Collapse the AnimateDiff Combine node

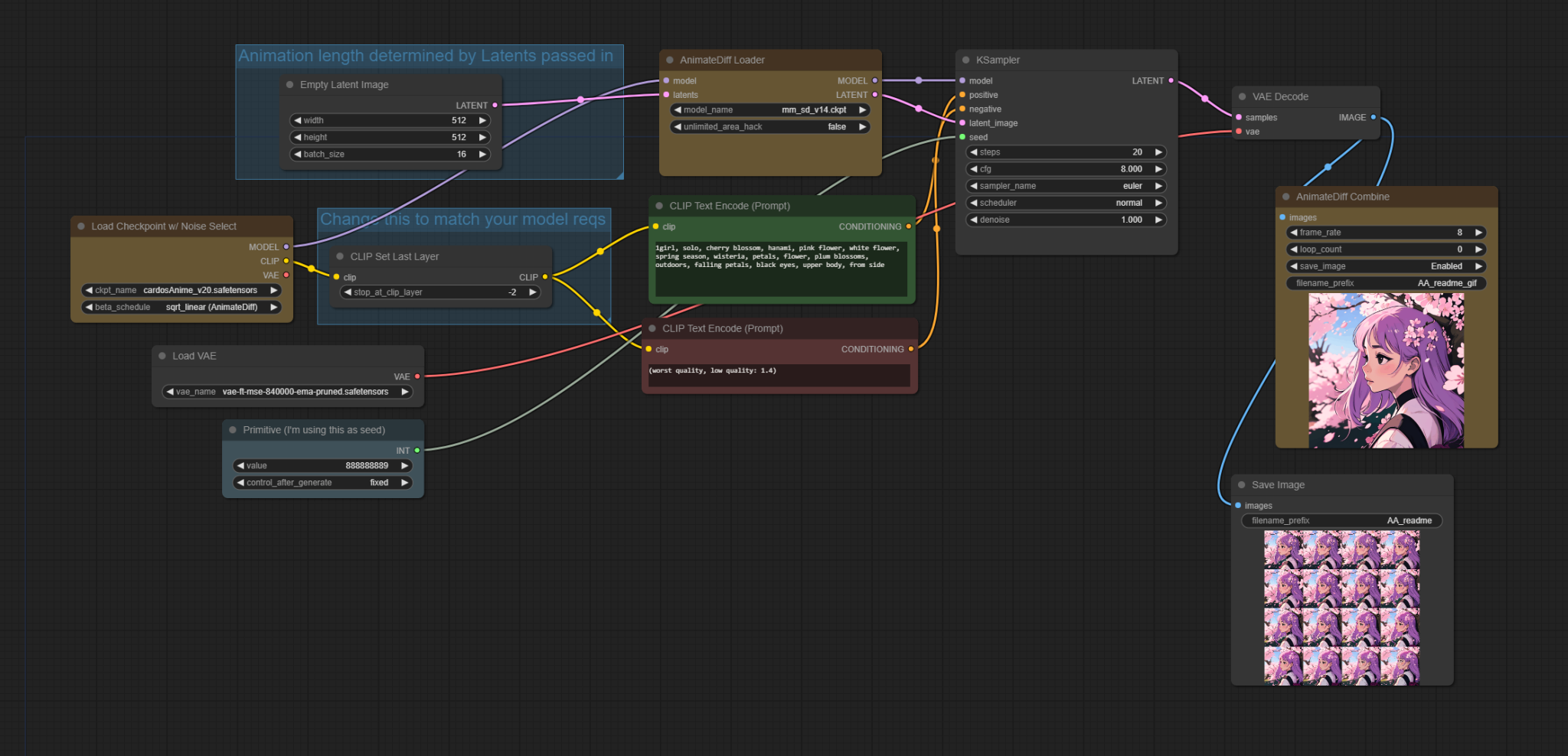pos(1285,197)
